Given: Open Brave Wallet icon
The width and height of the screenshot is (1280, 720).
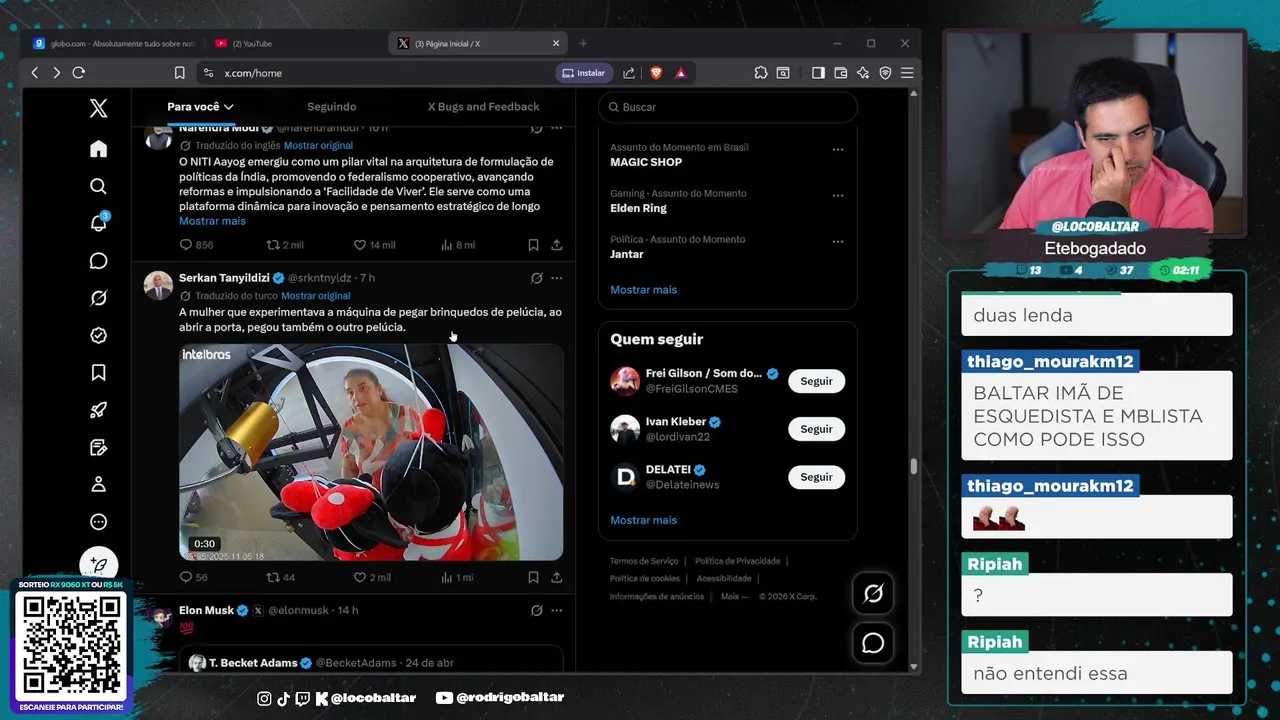Looking at the screenshot, I should [840, 73].
